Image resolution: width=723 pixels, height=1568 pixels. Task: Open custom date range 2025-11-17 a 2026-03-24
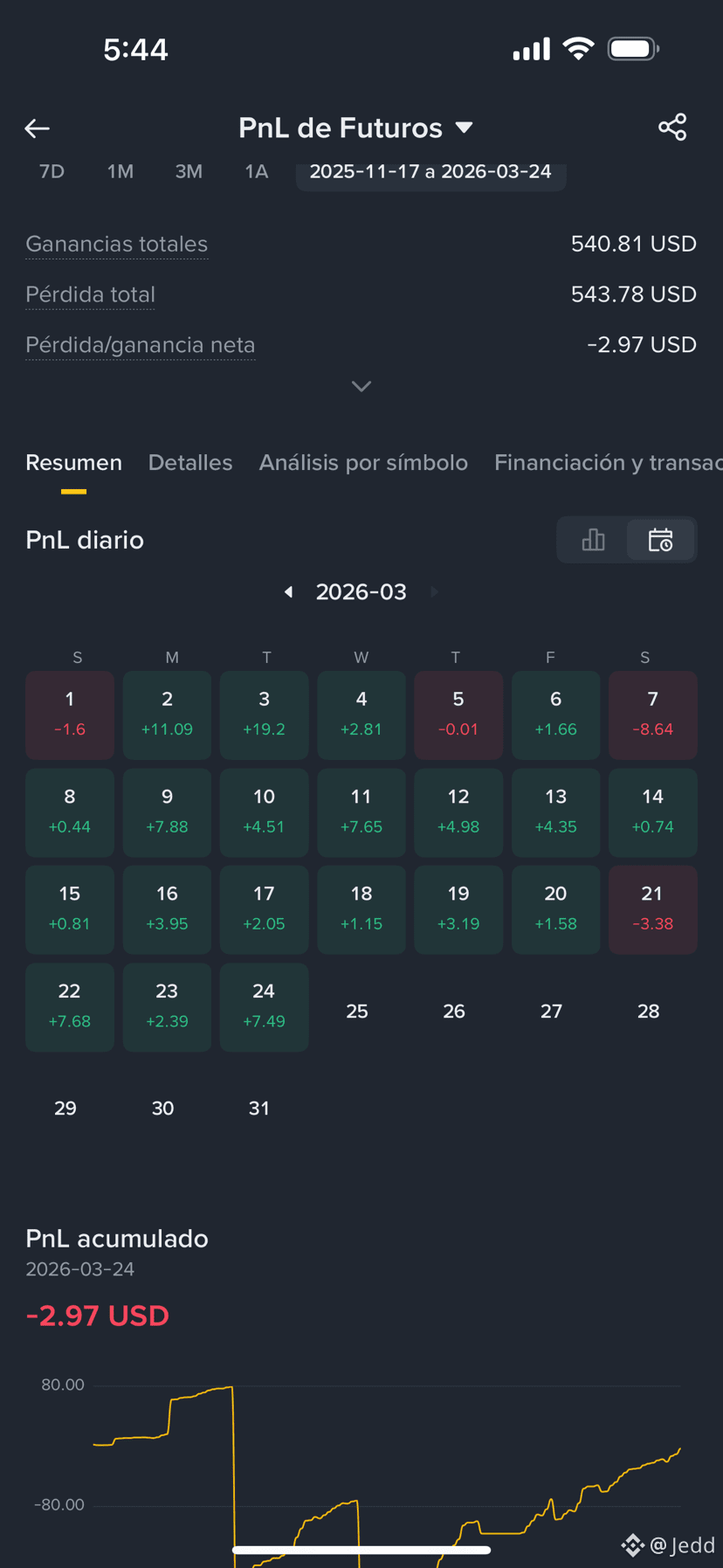430,172
